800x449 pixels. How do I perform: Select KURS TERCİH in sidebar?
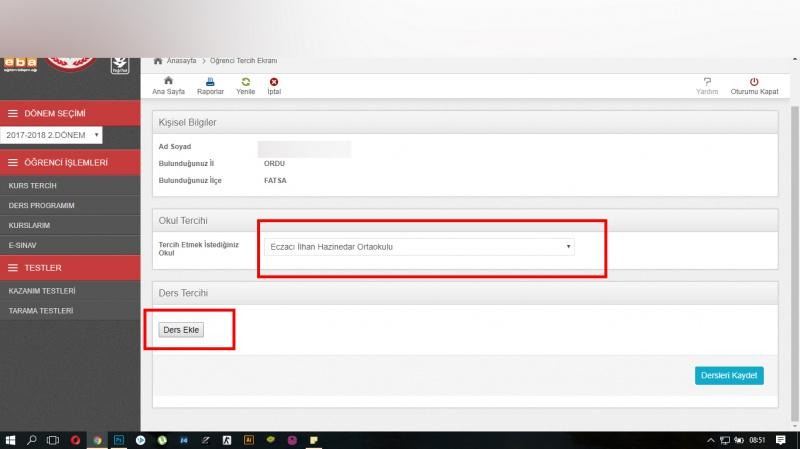tap(32, 186)
